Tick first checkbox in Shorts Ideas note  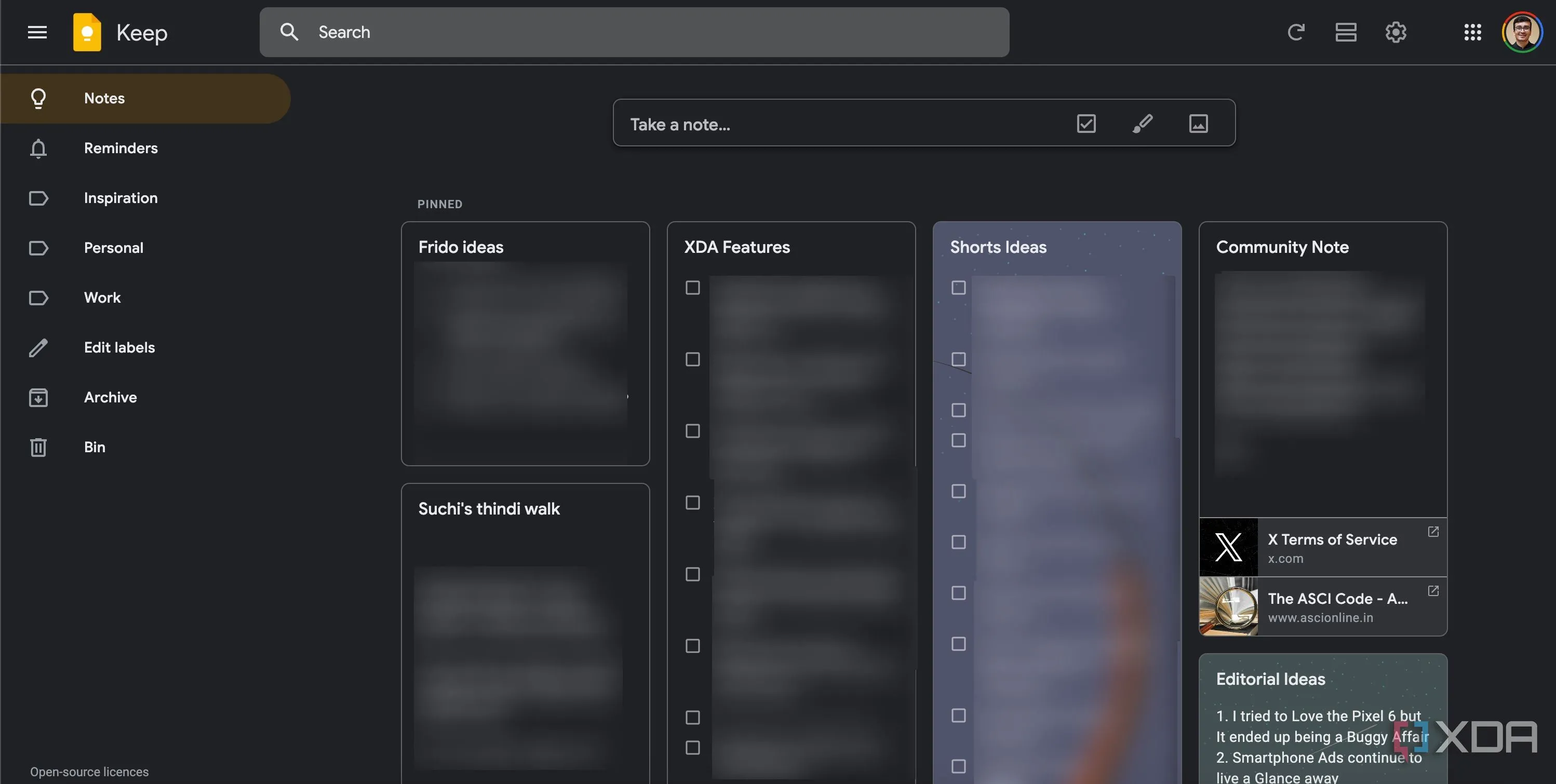point(958,288)
